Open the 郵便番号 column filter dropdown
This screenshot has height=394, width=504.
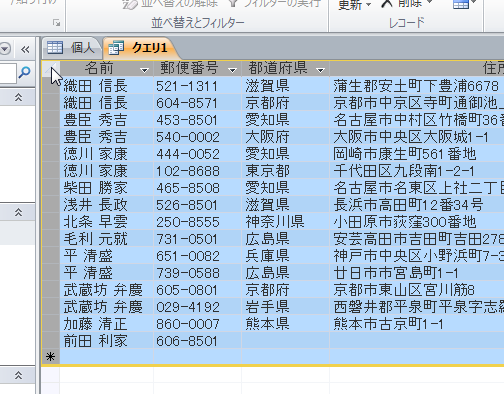click(x=232, y=70)
